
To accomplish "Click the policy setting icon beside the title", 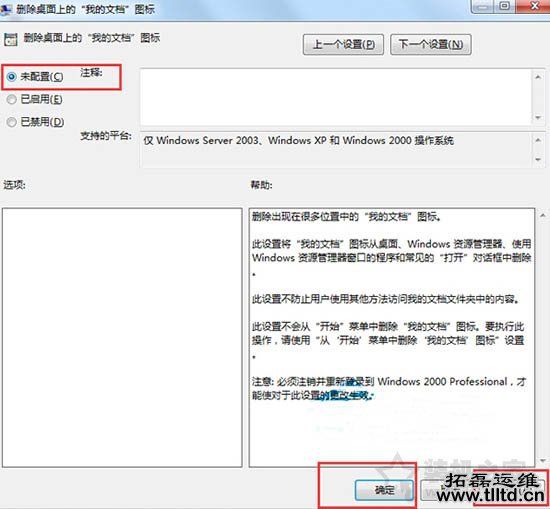I will click(x=10, y=39).
